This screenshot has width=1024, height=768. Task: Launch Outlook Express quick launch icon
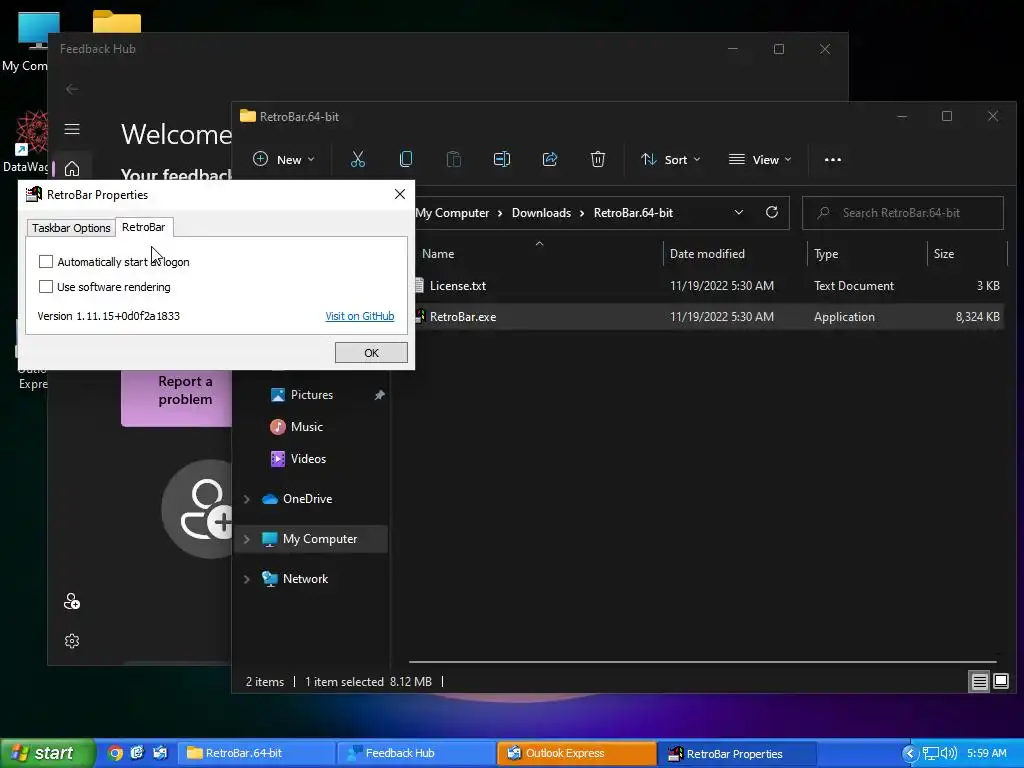pyautogui.click(x=159, y=753)
